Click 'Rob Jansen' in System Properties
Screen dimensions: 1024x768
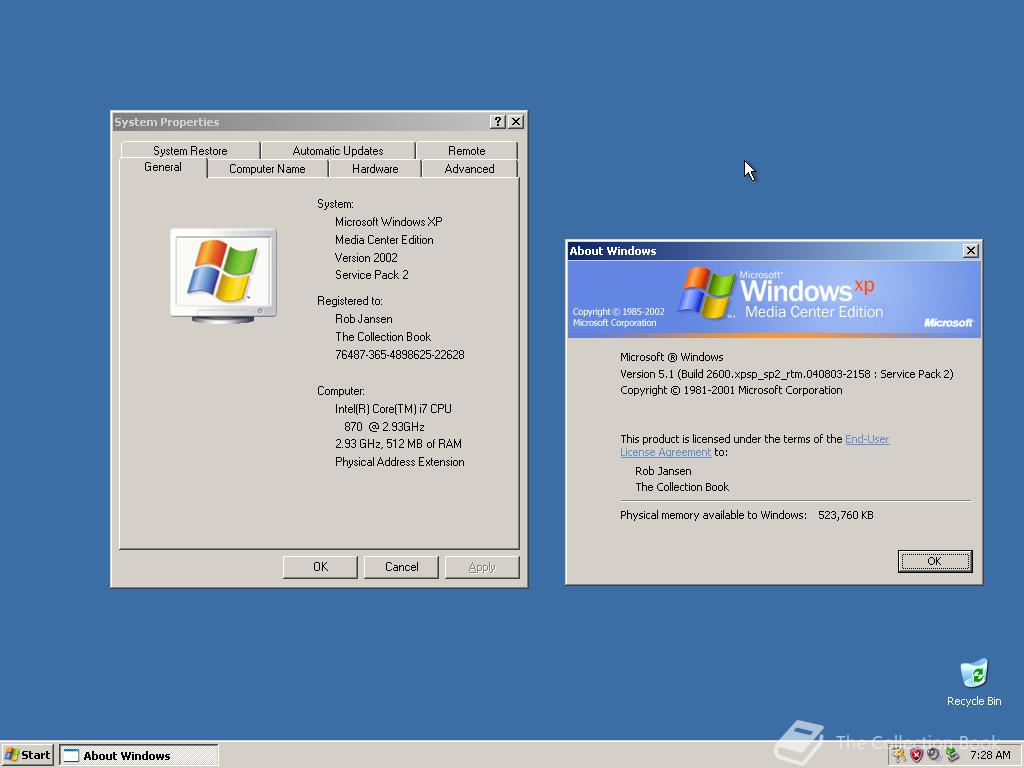pyautogui.click(x=364, y=319)
